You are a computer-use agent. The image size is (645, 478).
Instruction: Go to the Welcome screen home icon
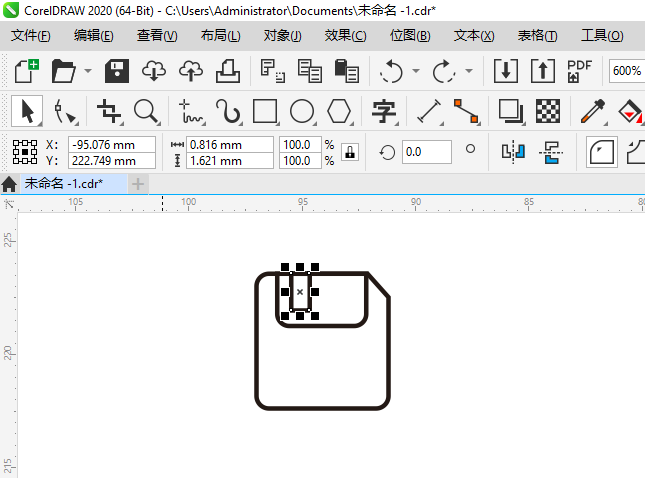[x=9, y=184]
